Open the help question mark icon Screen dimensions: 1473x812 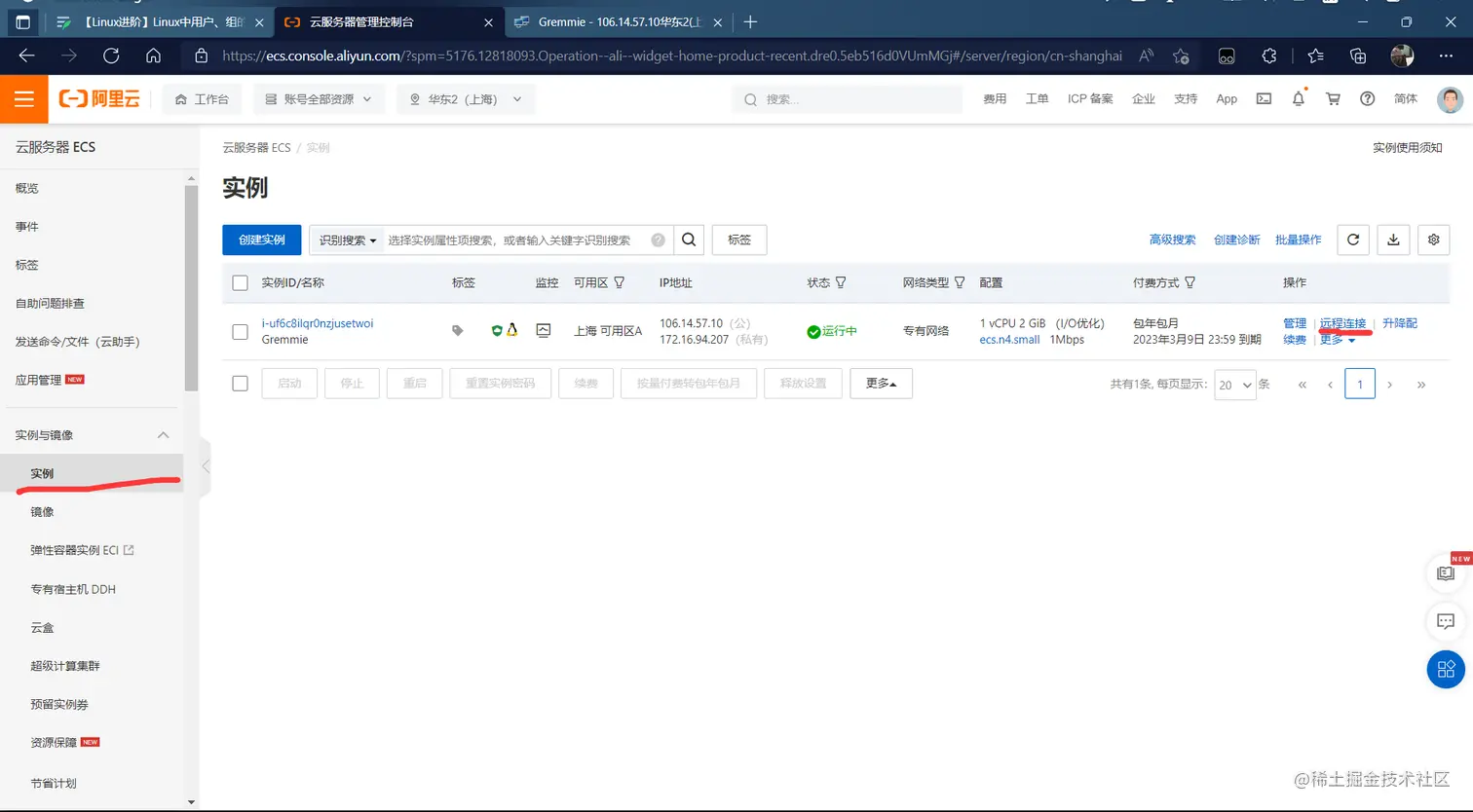(x=1368, y=99)
